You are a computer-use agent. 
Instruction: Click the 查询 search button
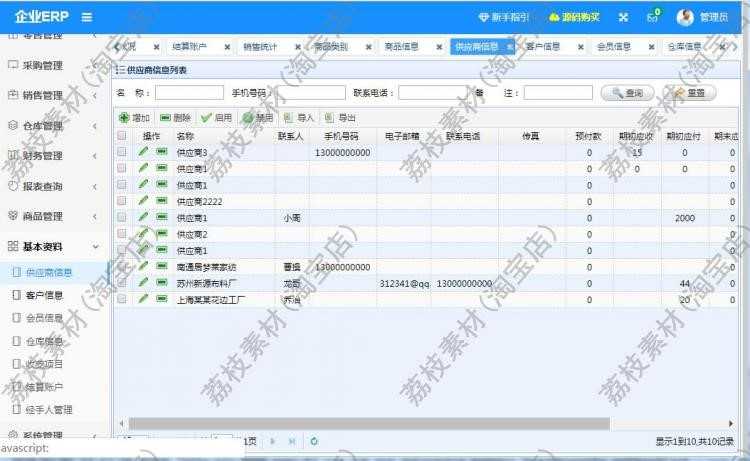(x=627, y=93)
